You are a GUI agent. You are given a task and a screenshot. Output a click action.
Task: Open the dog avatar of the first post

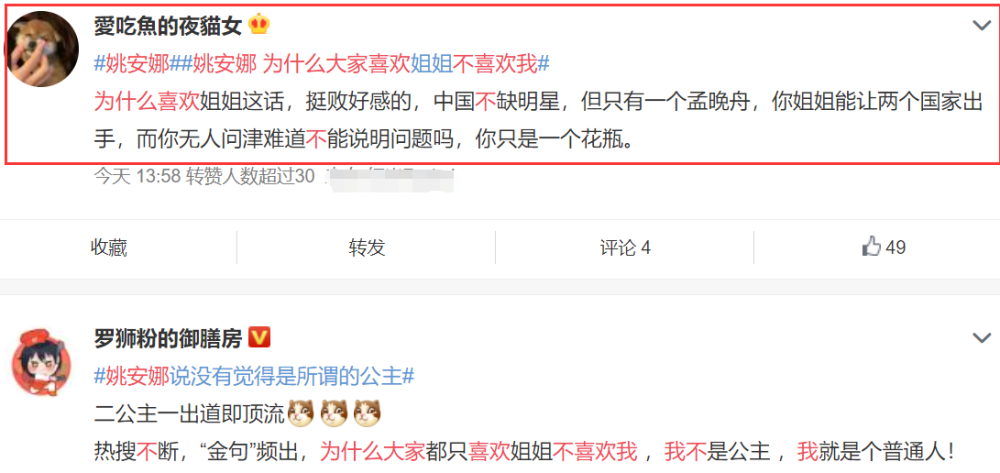[x=42, y=49]
